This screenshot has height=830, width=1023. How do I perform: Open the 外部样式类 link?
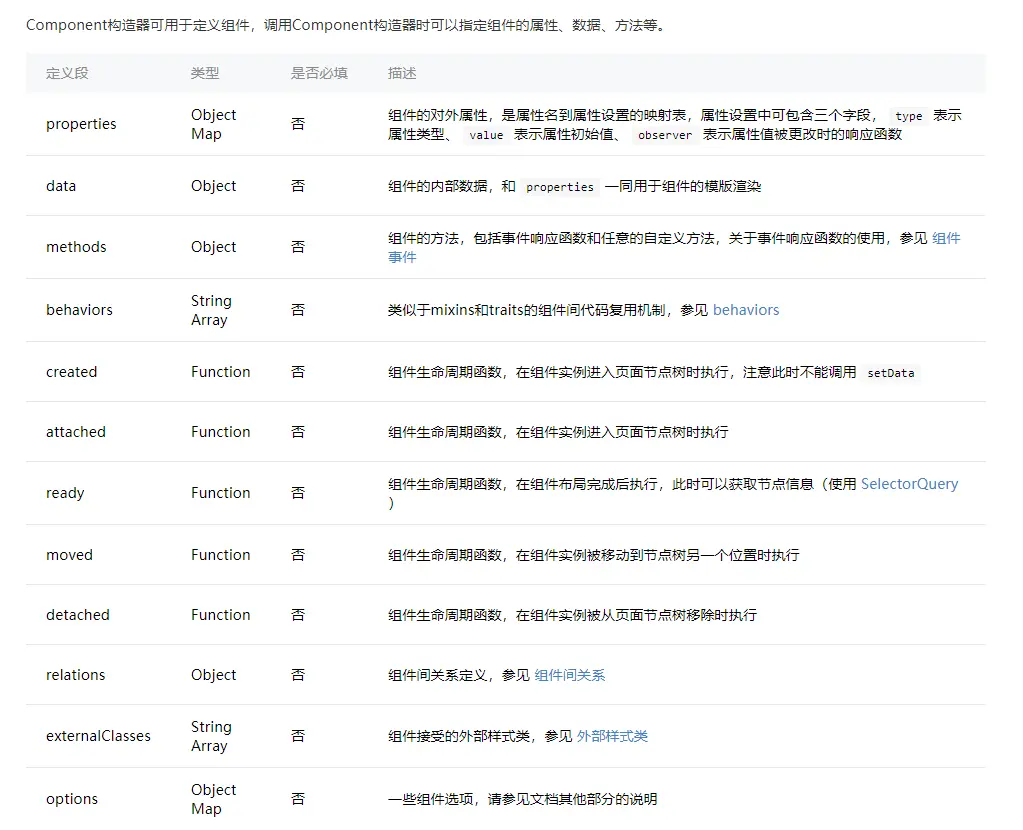[x=612, y=736]
